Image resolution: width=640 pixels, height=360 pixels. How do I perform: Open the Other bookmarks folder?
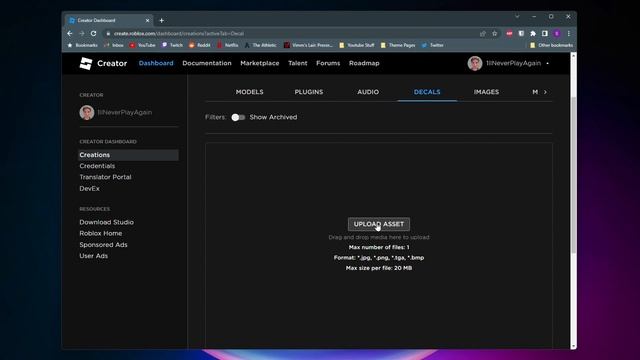point(551,45)
